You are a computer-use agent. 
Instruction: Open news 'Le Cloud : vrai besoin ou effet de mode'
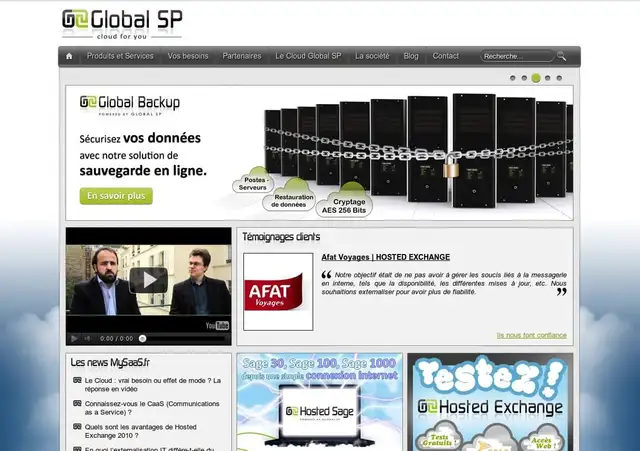coord(153,384)
